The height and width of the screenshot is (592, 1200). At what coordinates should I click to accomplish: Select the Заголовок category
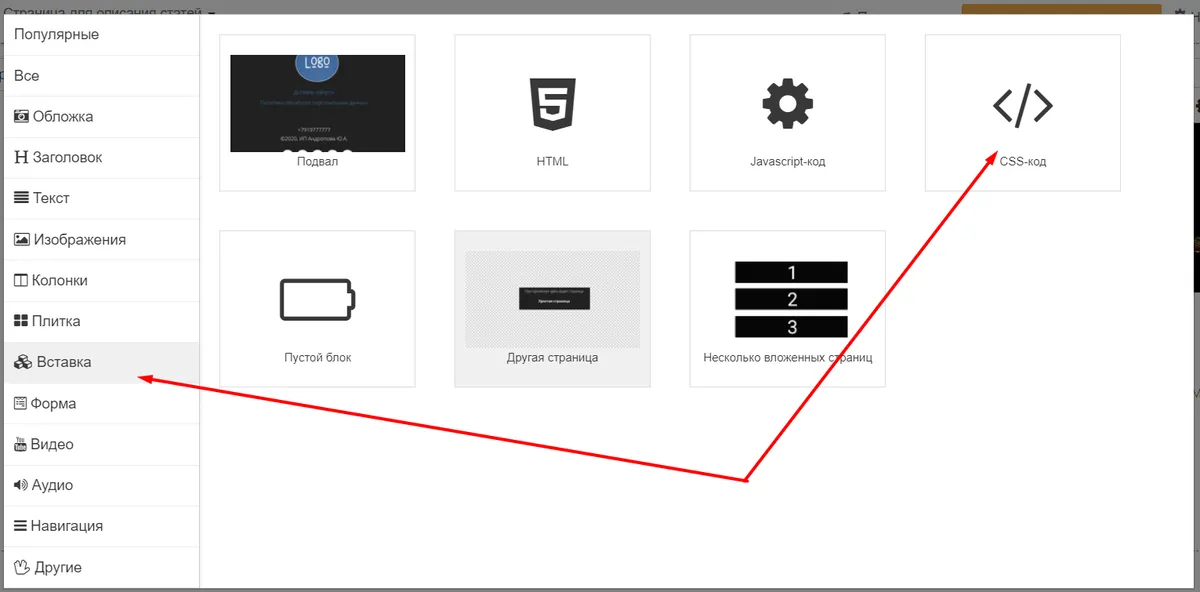pyautogui.click(x=100, y=158)
